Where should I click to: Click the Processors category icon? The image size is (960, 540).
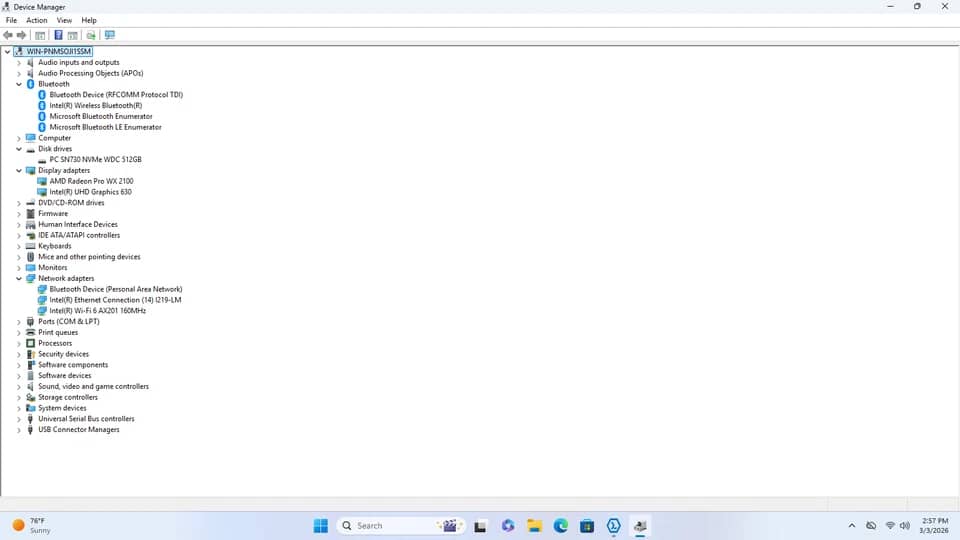click(x=31, y=343)
